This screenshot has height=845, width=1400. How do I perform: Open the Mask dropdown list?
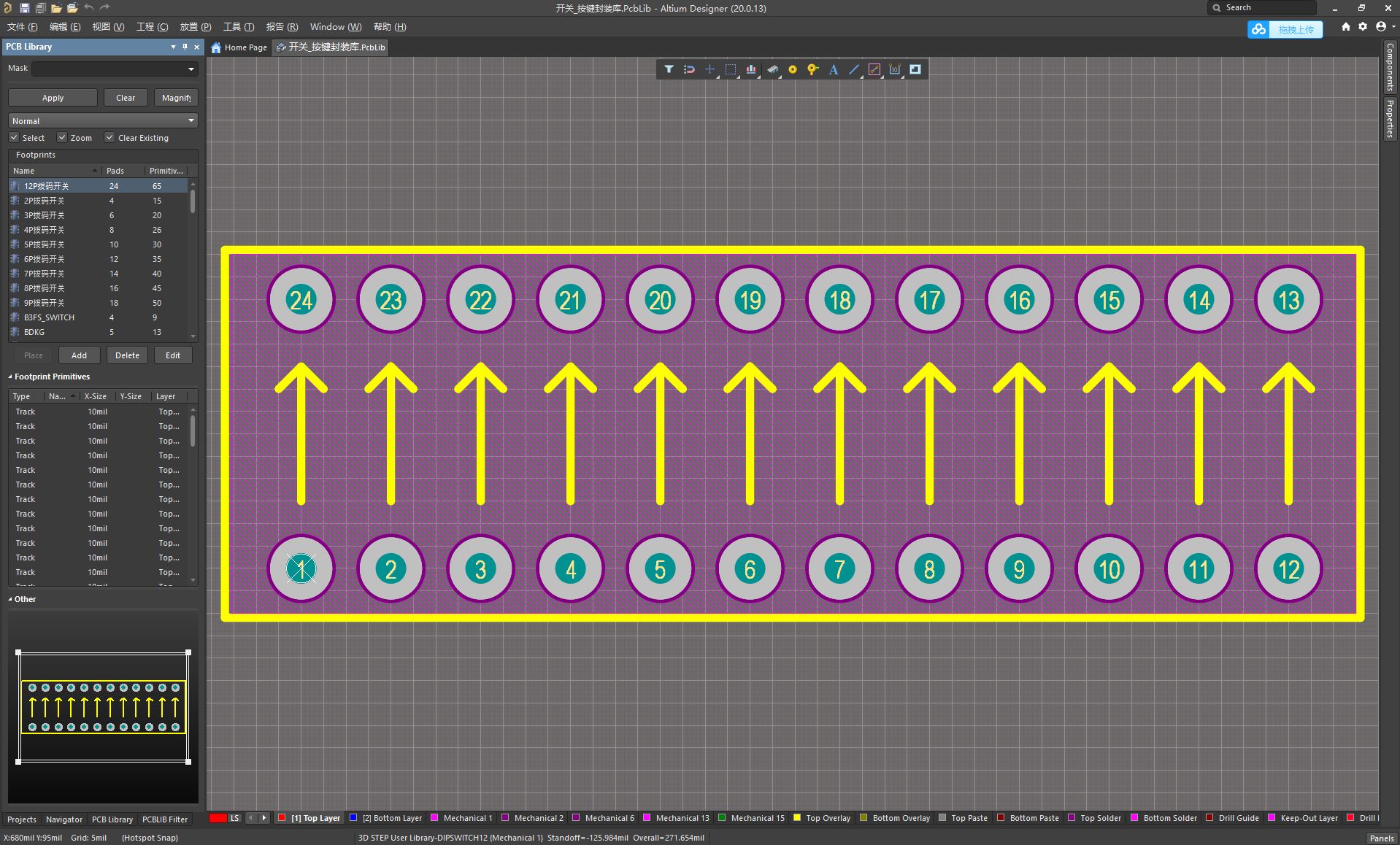point(115,69)
